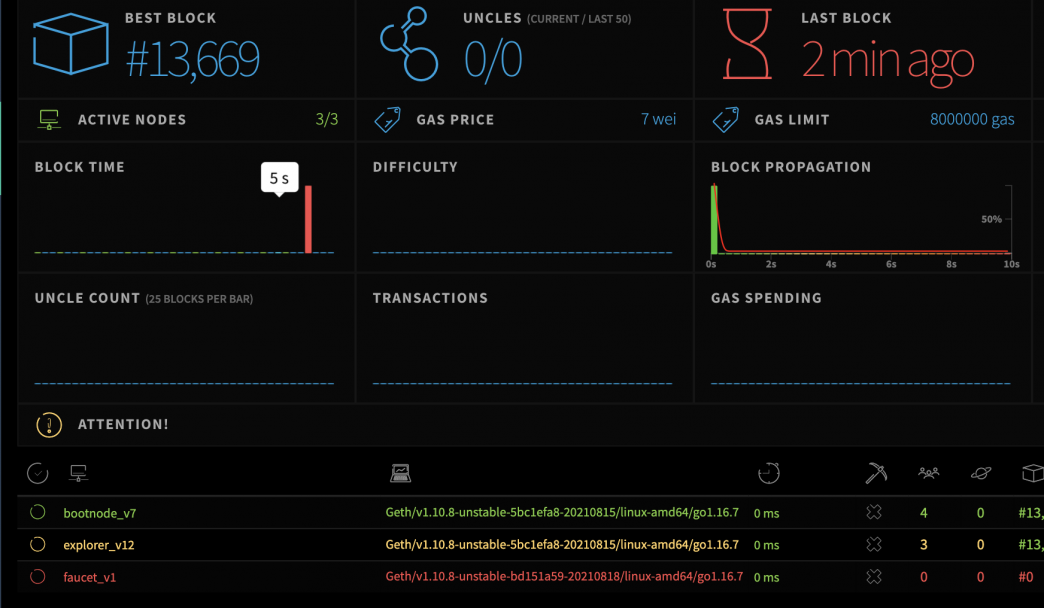Sort by mining pickaxe column icon
The height and width of the screenshot is (608, 1044).
click(x=875, y=473)
